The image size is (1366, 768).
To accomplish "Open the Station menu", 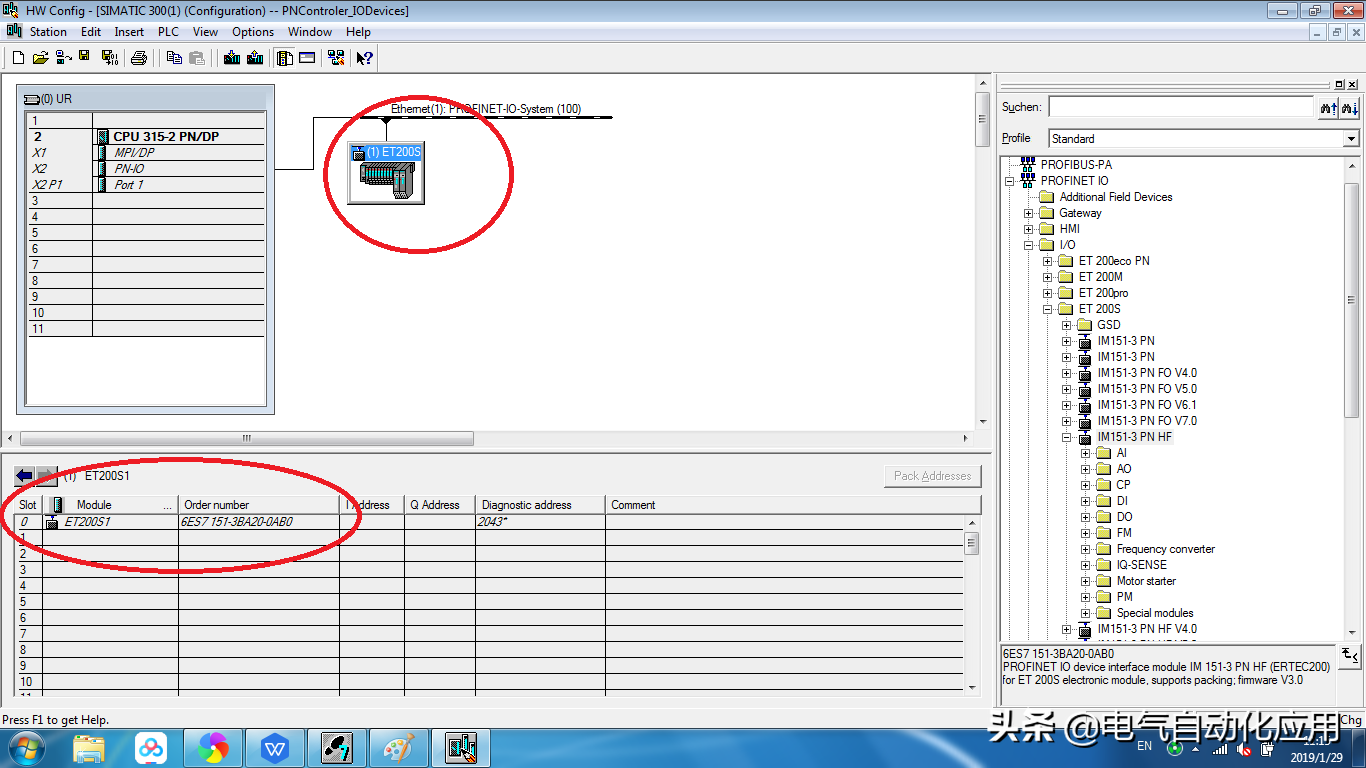I will pos(48,32).
